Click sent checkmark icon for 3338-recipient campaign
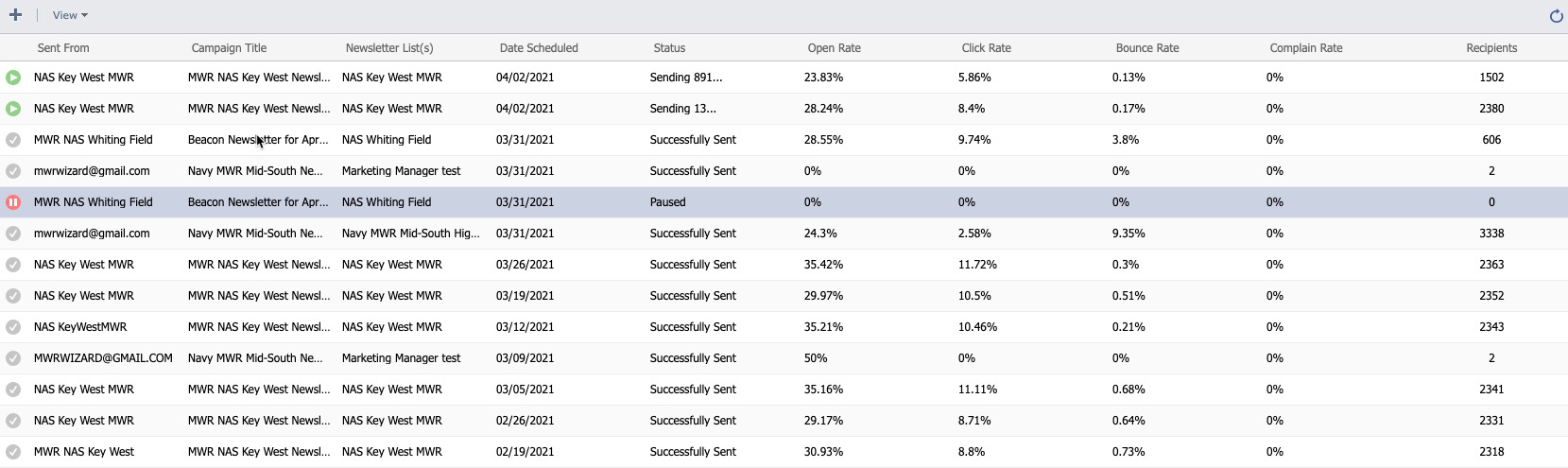The image size is (1568, 468). click(13, 234)
